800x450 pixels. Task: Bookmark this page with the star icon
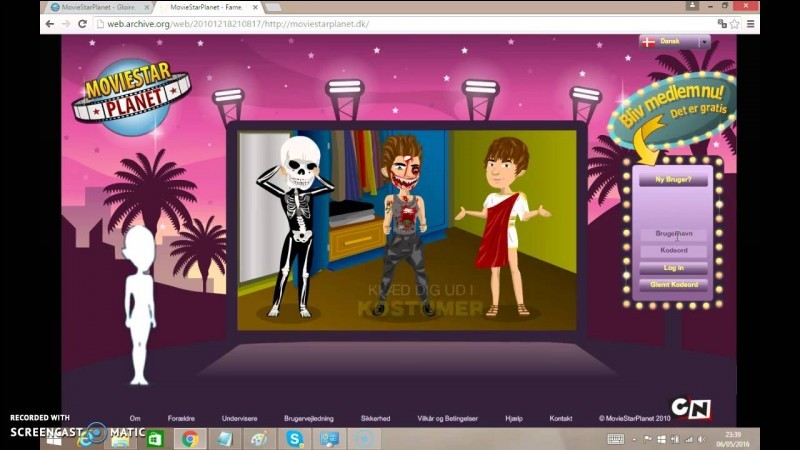(x=734, y=24)
